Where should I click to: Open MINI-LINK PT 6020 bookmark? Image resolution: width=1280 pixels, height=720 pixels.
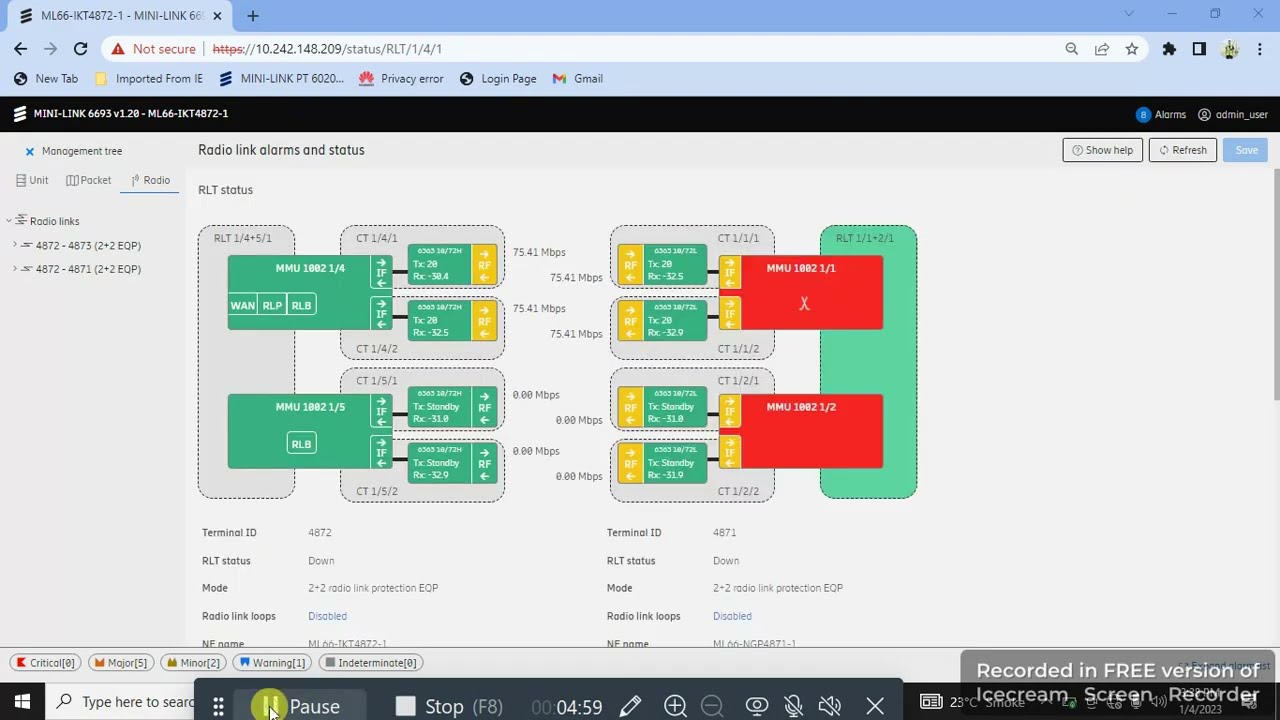(x=281, y=78)
